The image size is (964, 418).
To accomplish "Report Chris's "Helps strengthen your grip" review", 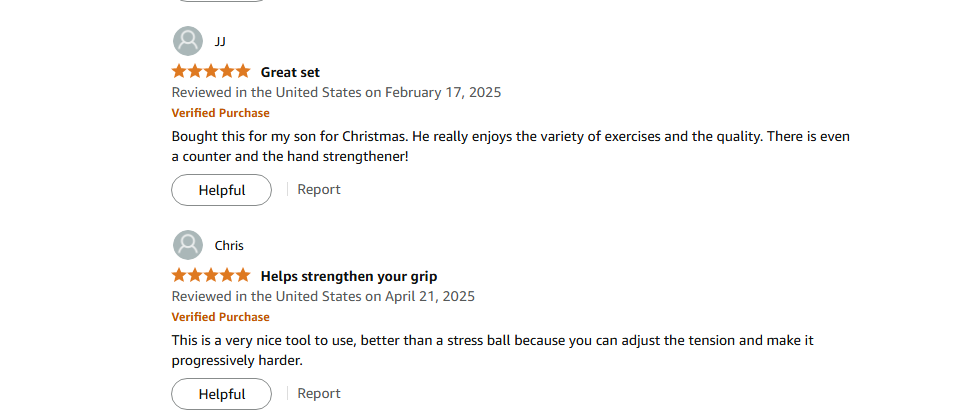I will [319, 393].
